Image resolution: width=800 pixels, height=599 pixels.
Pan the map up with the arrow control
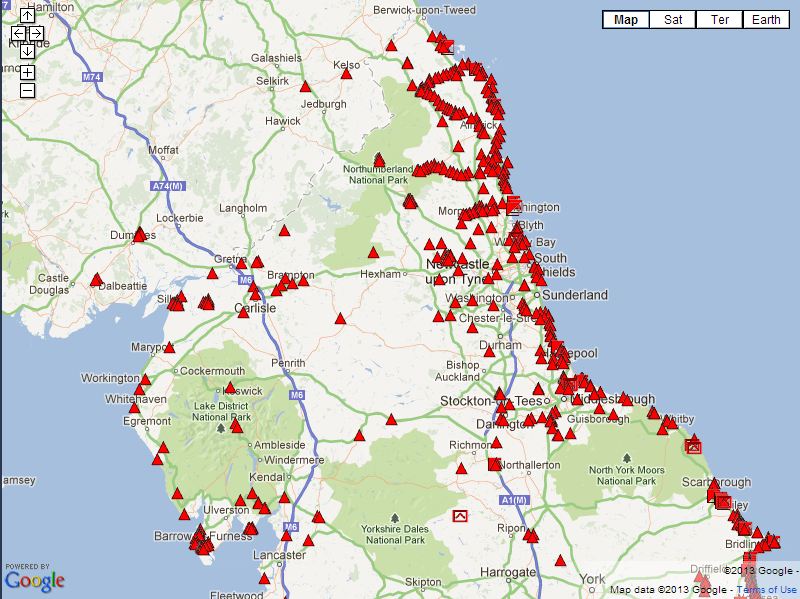[x=27, y=15]
